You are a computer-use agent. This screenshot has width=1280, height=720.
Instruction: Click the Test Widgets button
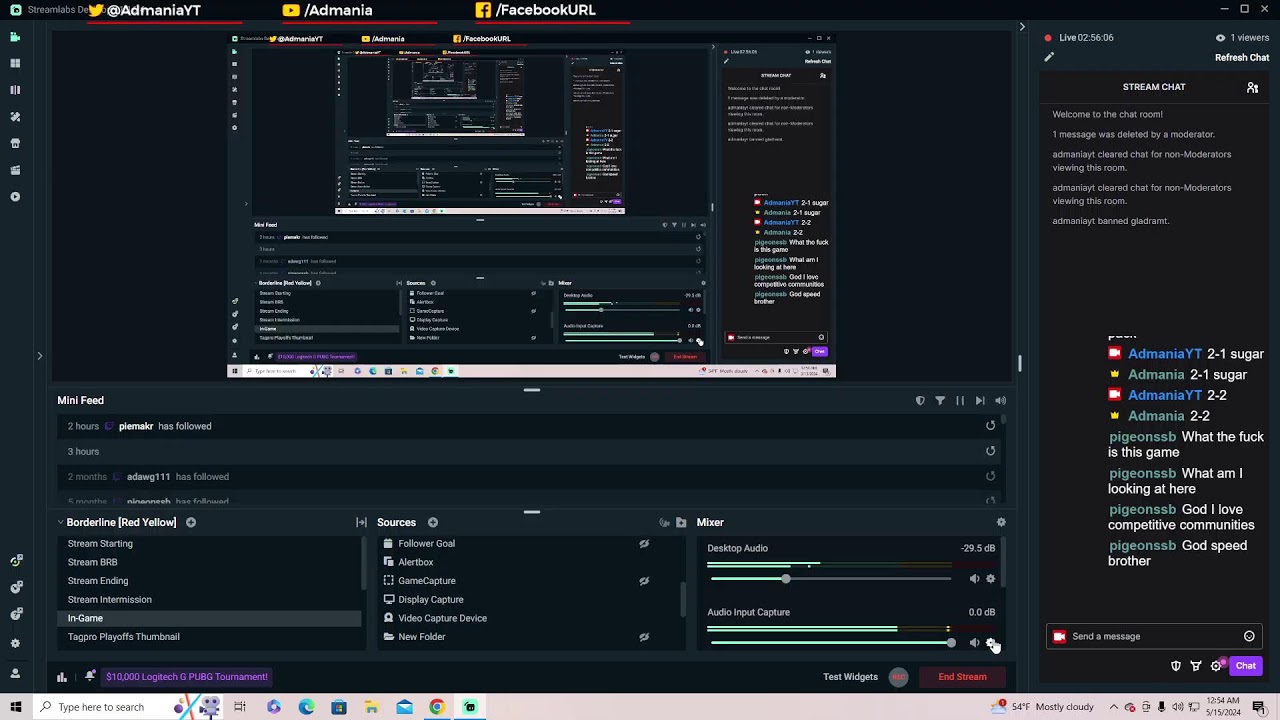click(x=850, y=677)
